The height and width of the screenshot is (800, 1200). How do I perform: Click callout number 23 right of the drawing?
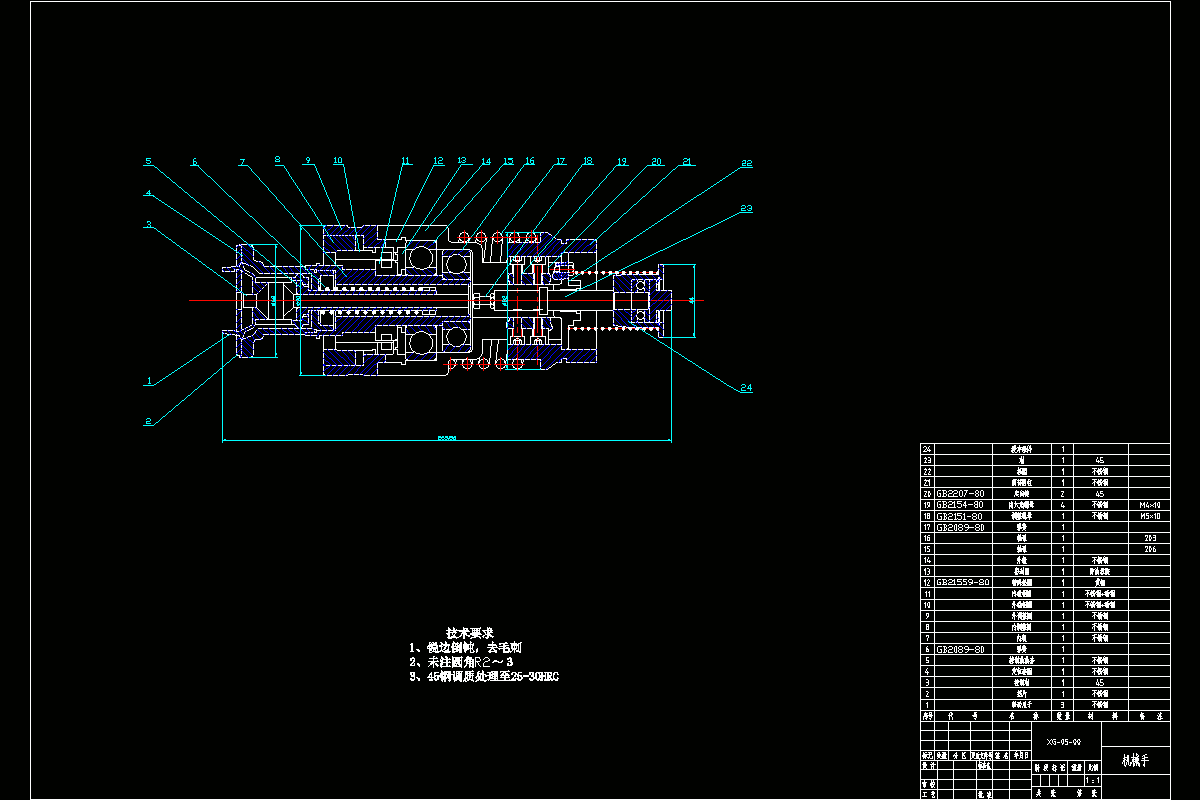746,209
